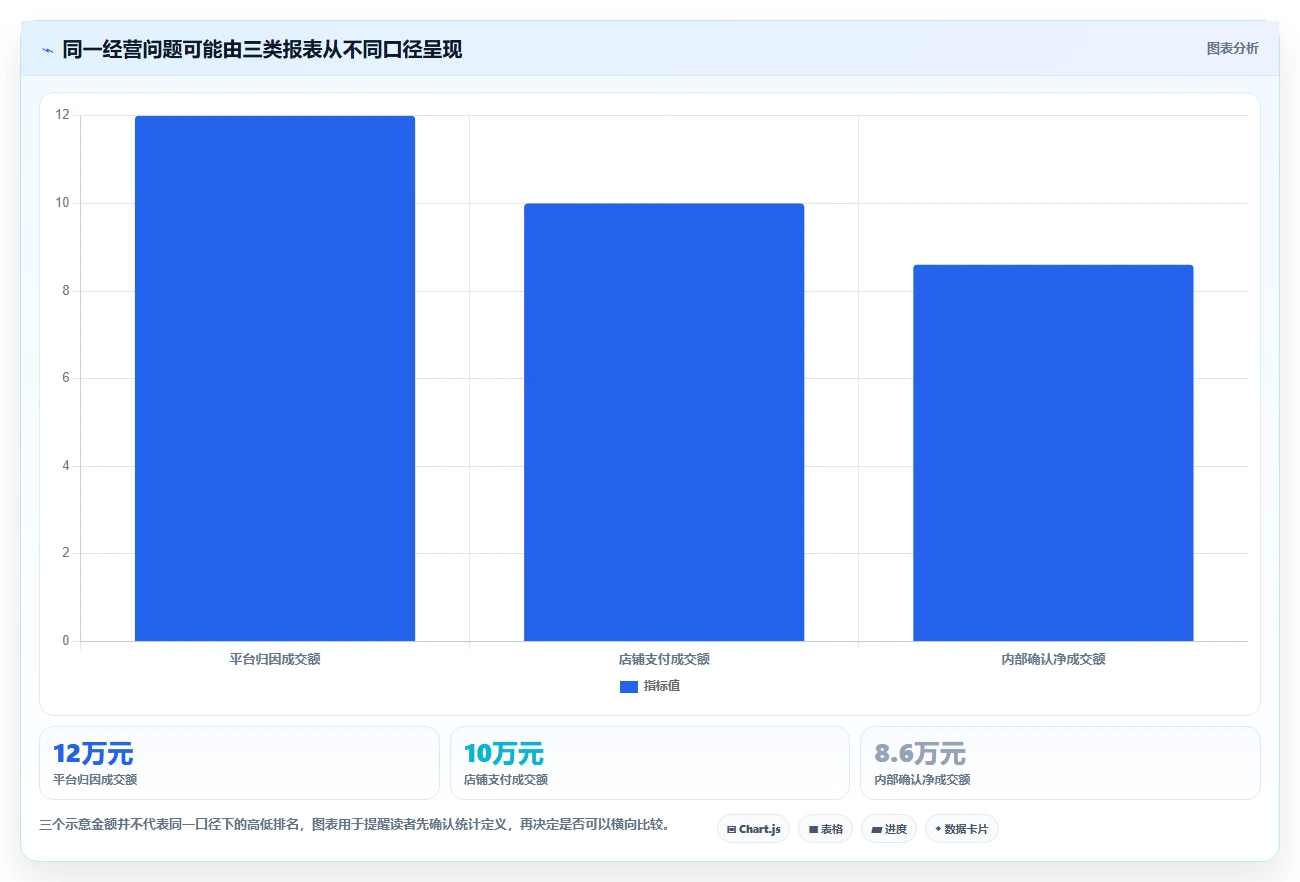1300x882 pixels.
Task: Click the 表格 tag chip
Action: click(x=825, y=829)
